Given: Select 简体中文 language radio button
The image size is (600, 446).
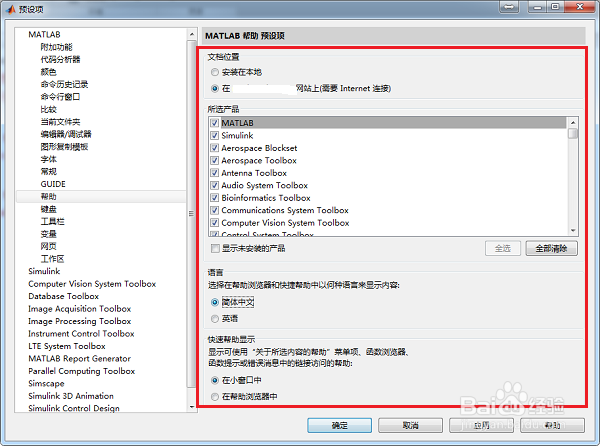Looking at the screenshot, I should 215,302.
